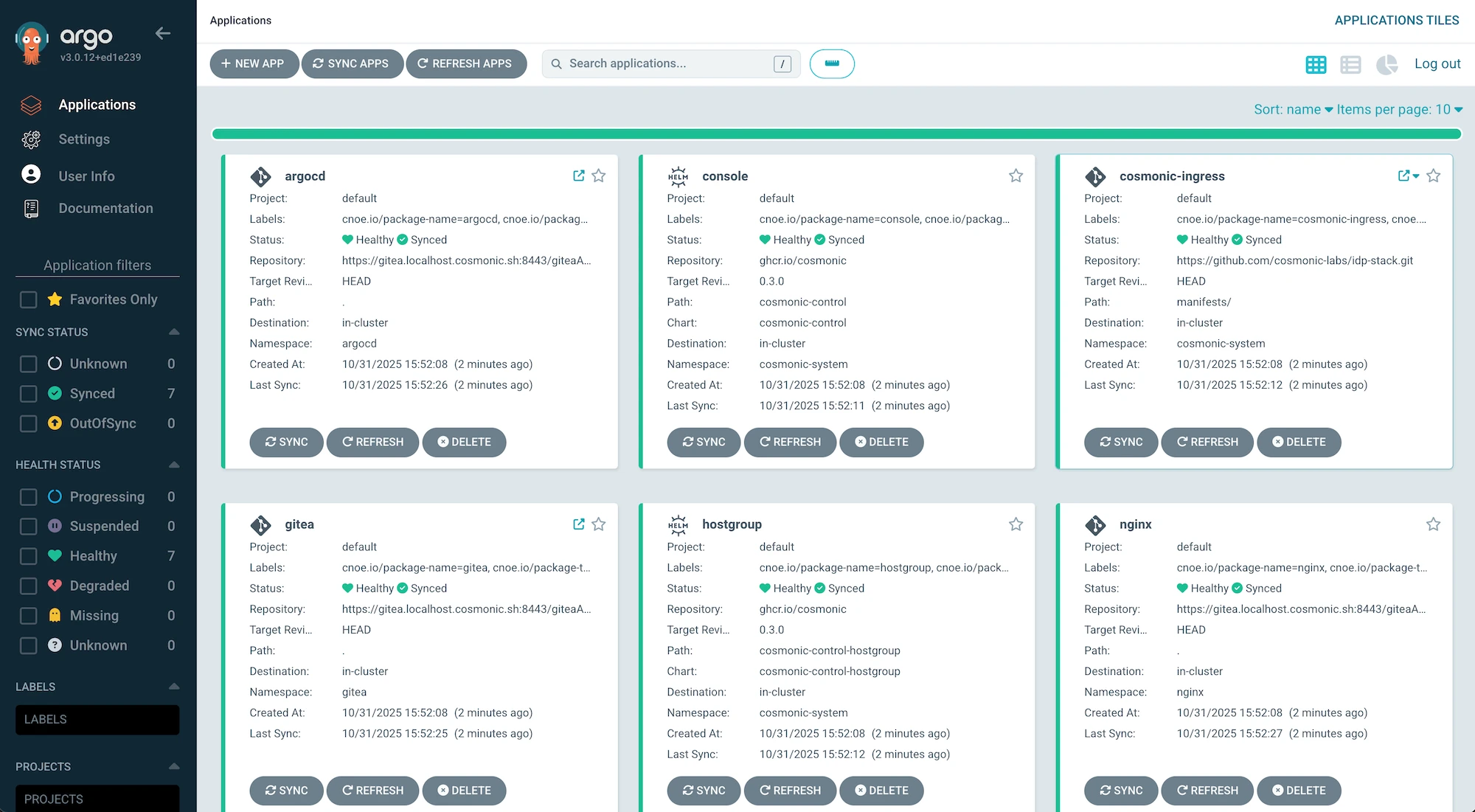This screenshot has width=1475, height=812.
Task: Check the Degraded health filter
Action: 28,586
